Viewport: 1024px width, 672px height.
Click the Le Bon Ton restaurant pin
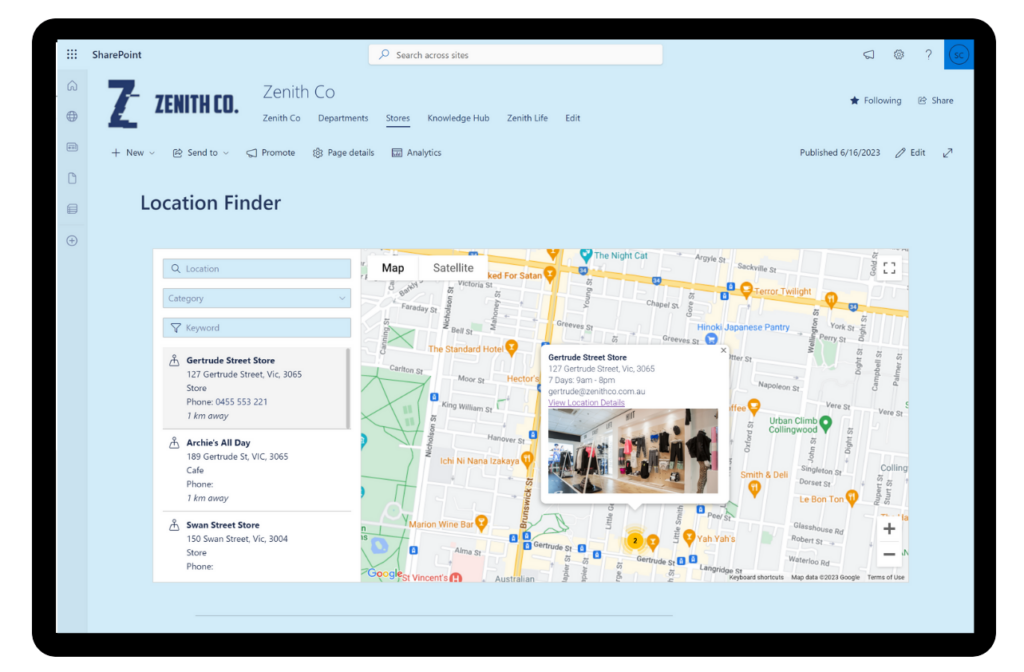coord(852,498)
